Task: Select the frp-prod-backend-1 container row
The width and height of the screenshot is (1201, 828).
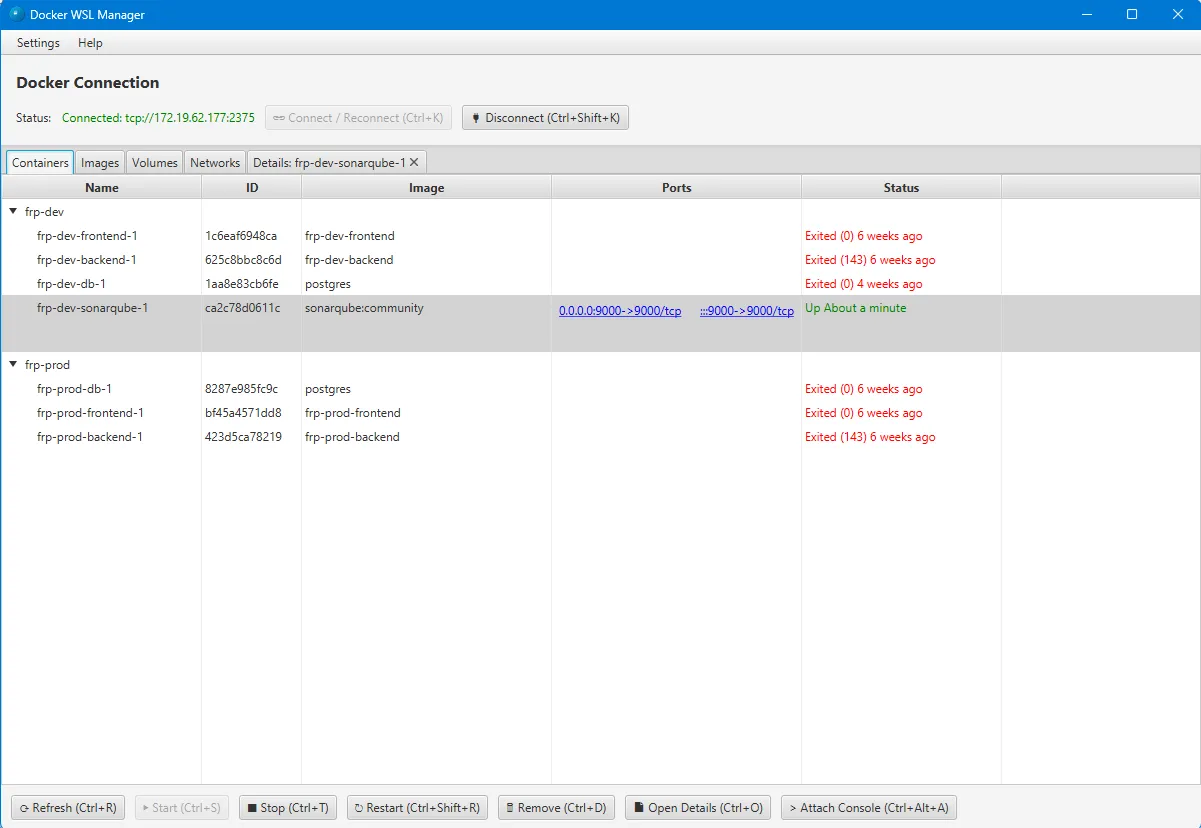Action: coord(600,437)
